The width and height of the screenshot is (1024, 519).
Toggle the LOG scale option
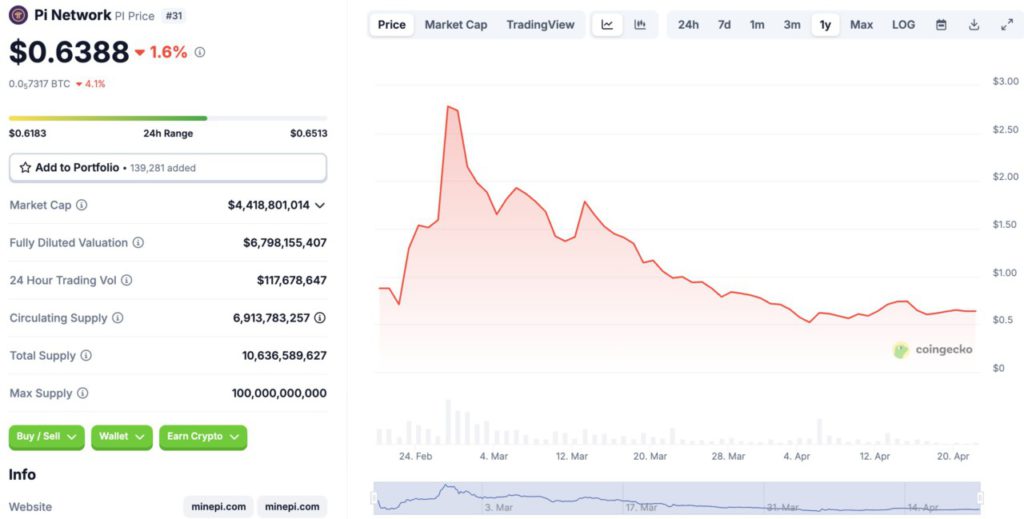point(903,25)
